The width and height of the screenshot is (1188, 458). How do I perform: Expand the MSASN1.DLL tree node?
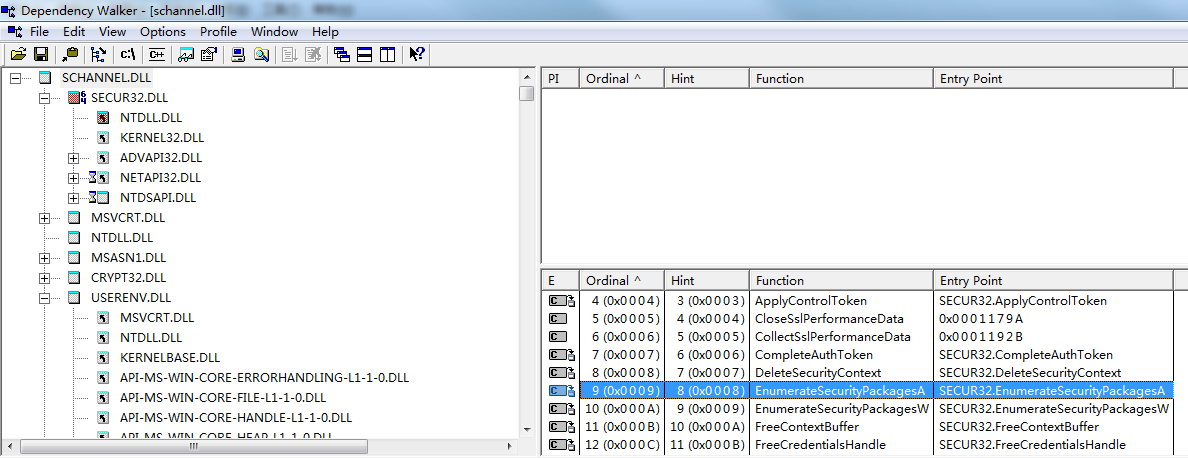(44, 257)
